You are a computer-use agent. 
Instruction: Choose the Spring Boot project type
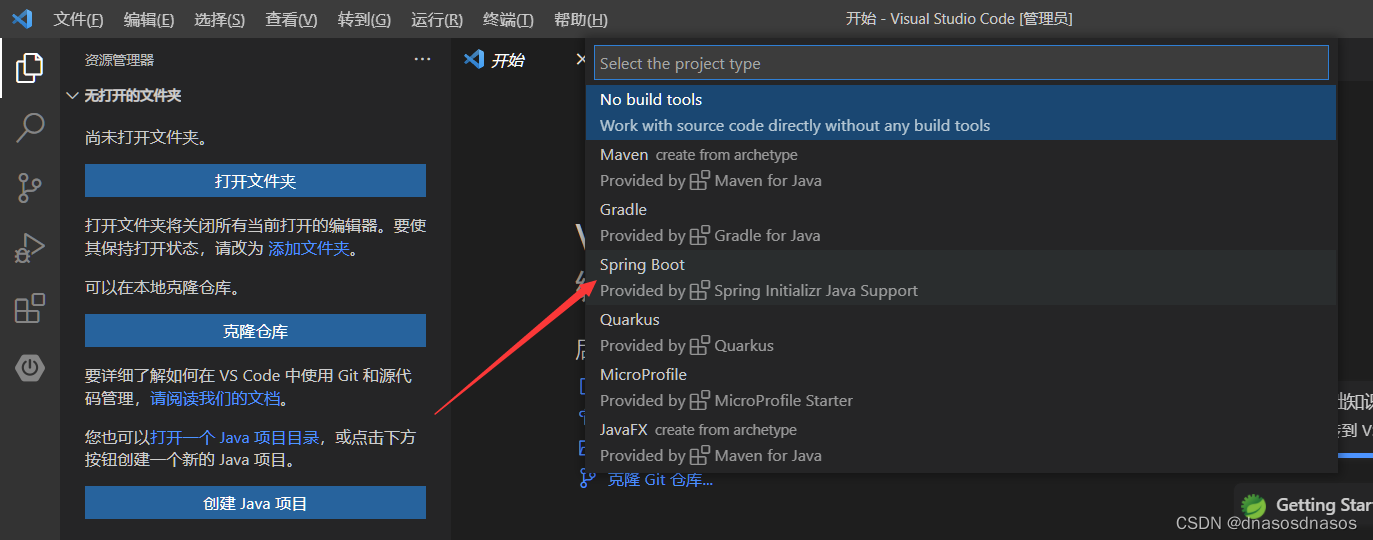961,277
